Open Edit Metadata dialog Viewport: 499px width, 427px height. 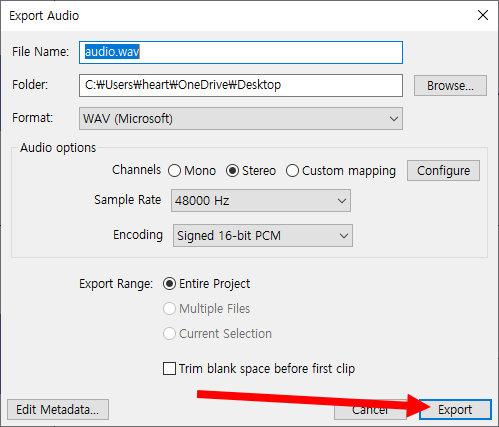tap(58, 410)
